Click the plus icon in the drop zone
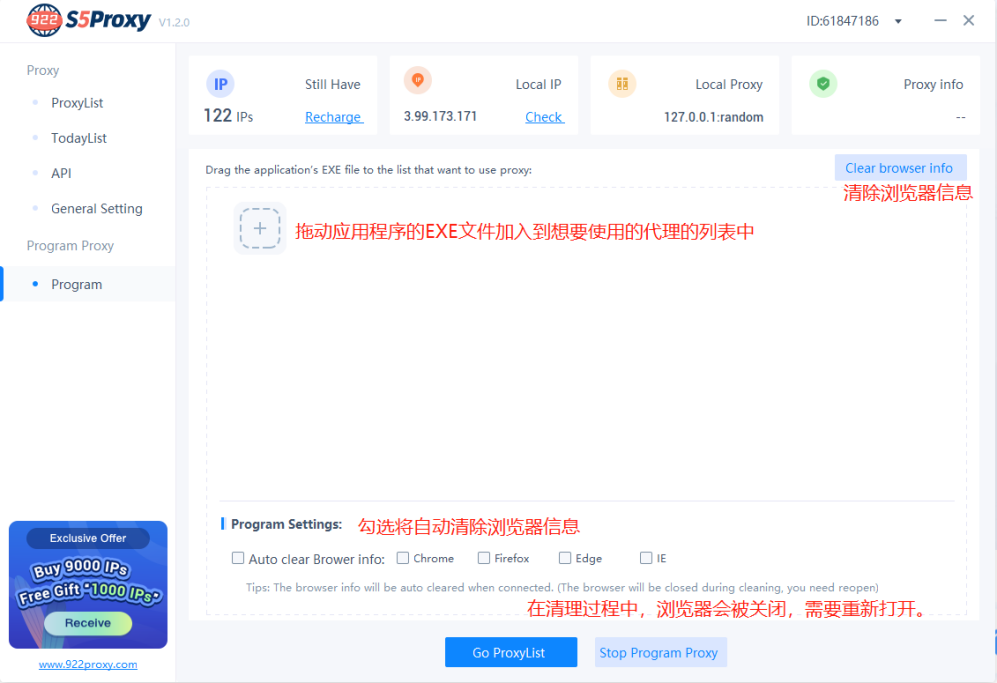 260,228
